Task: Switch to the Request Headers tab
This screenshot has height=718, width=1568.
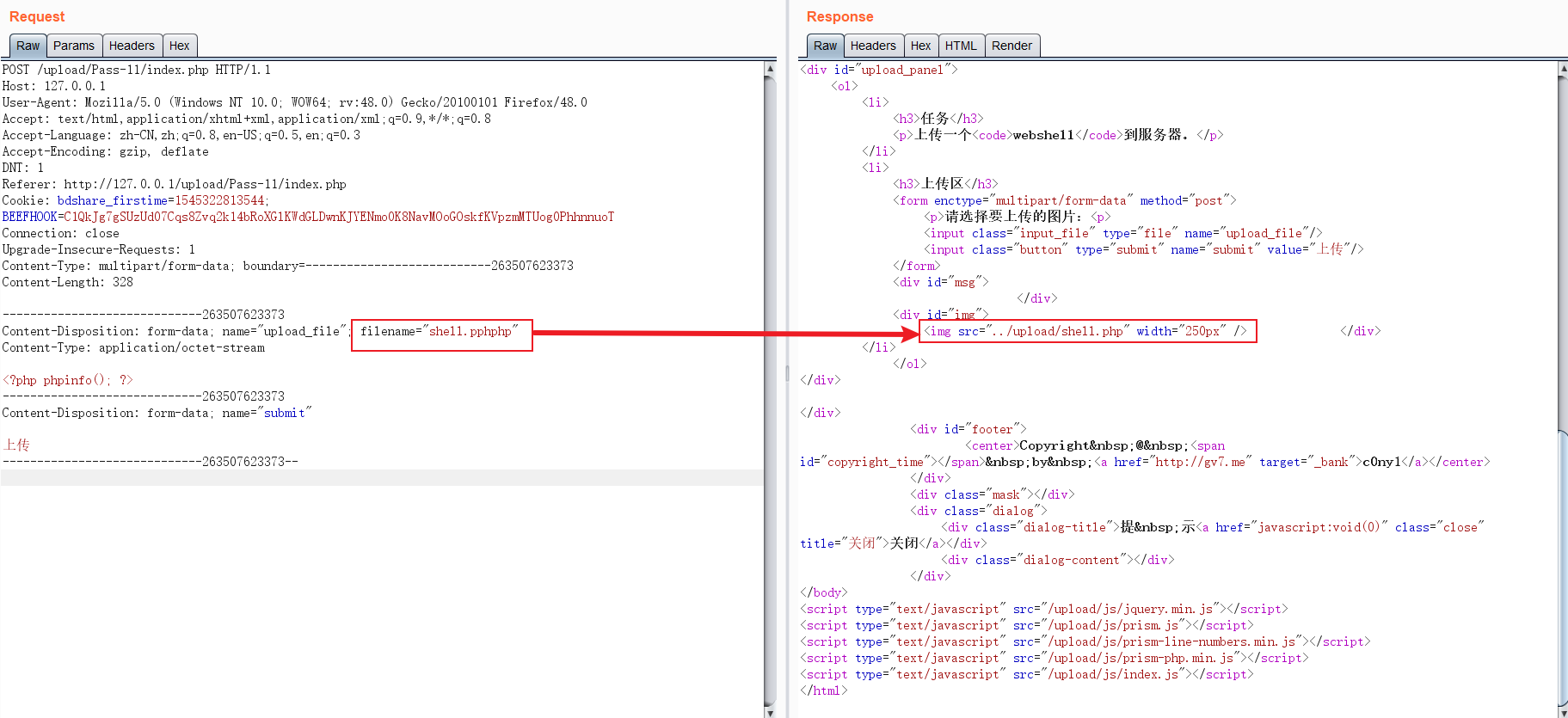Action: point(132,46)
